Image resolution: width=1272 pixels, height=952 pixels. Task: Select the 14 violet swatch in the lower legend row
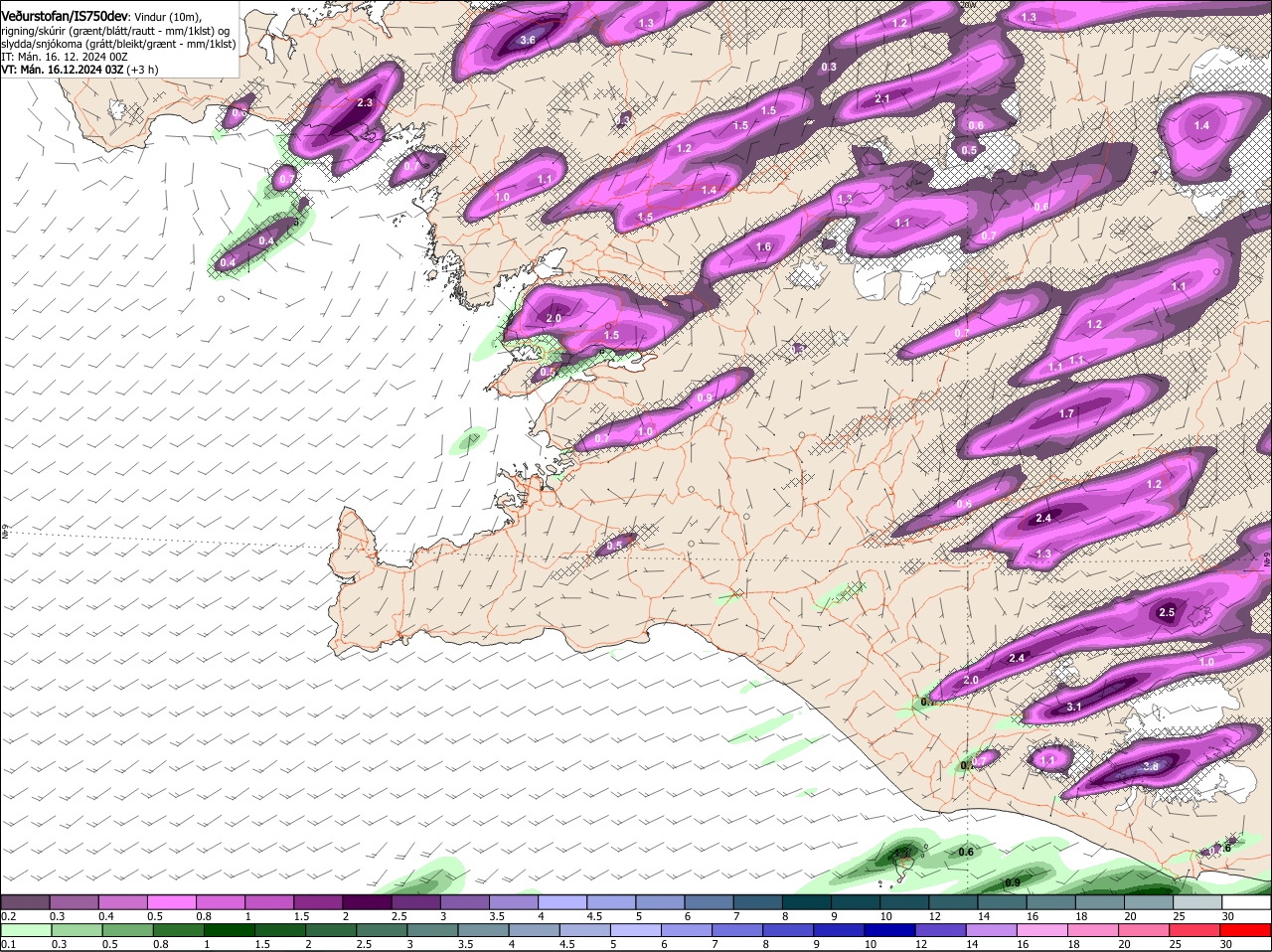pos(991,930)
